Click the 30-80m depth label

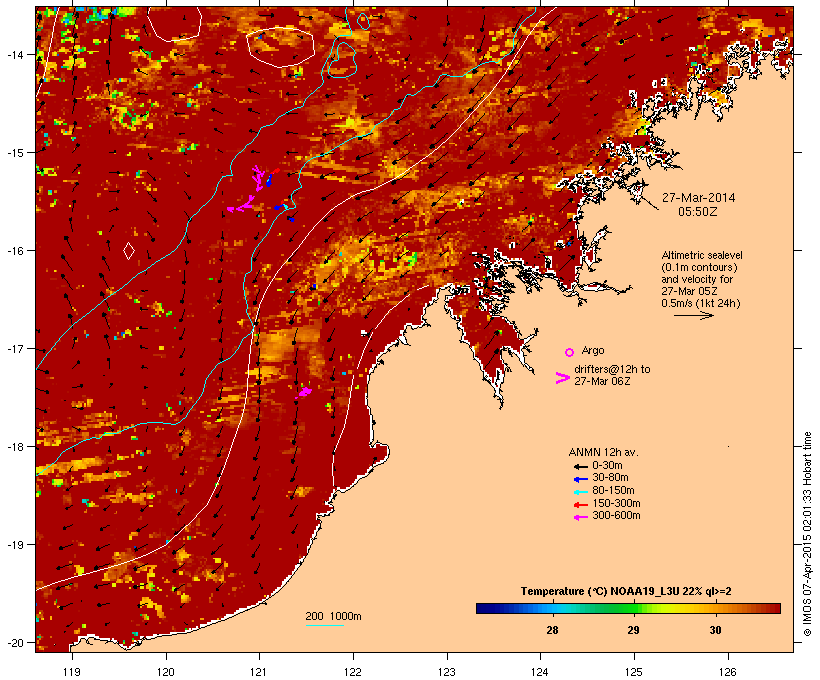pyautogui.click(x=610, y=478)
